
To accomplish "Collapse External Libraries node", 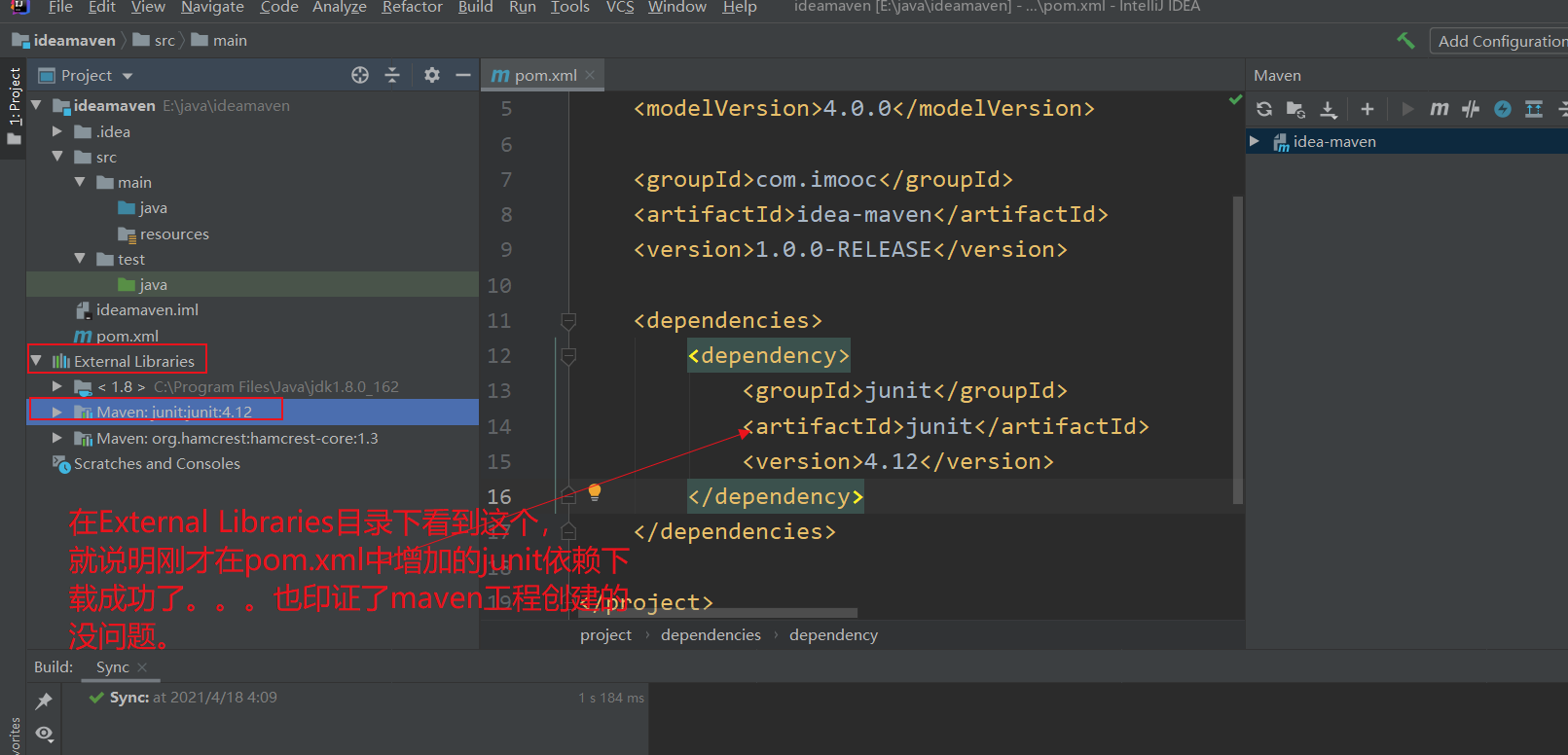I will pyautogui.click(x=37, y=361).
